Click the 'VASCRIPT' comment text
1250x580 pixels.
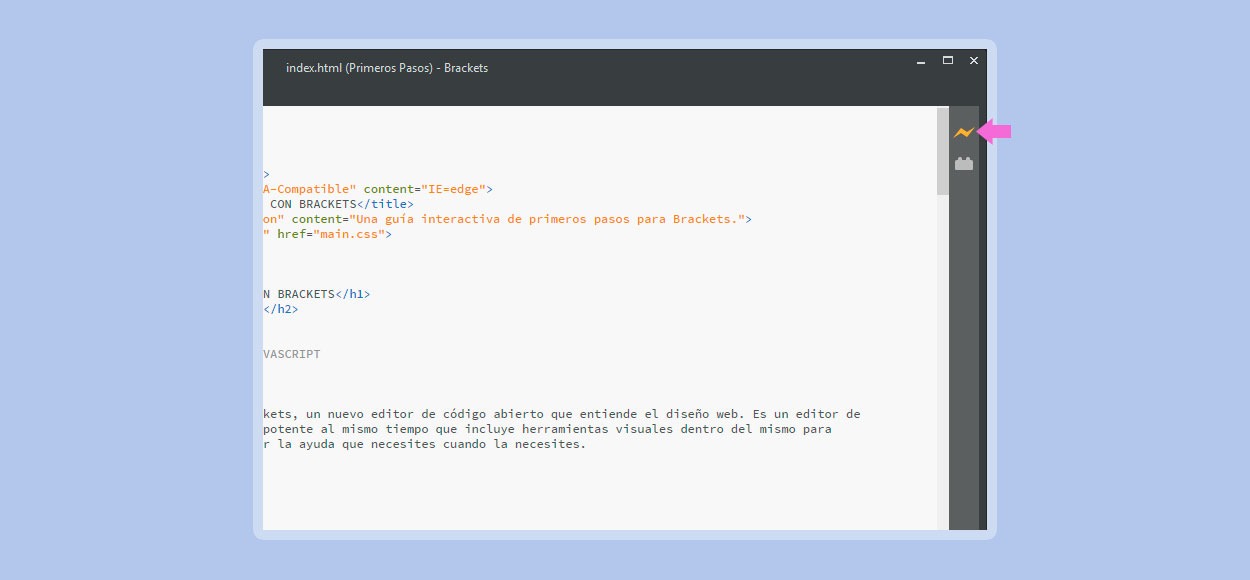click(x=292, y=354)
